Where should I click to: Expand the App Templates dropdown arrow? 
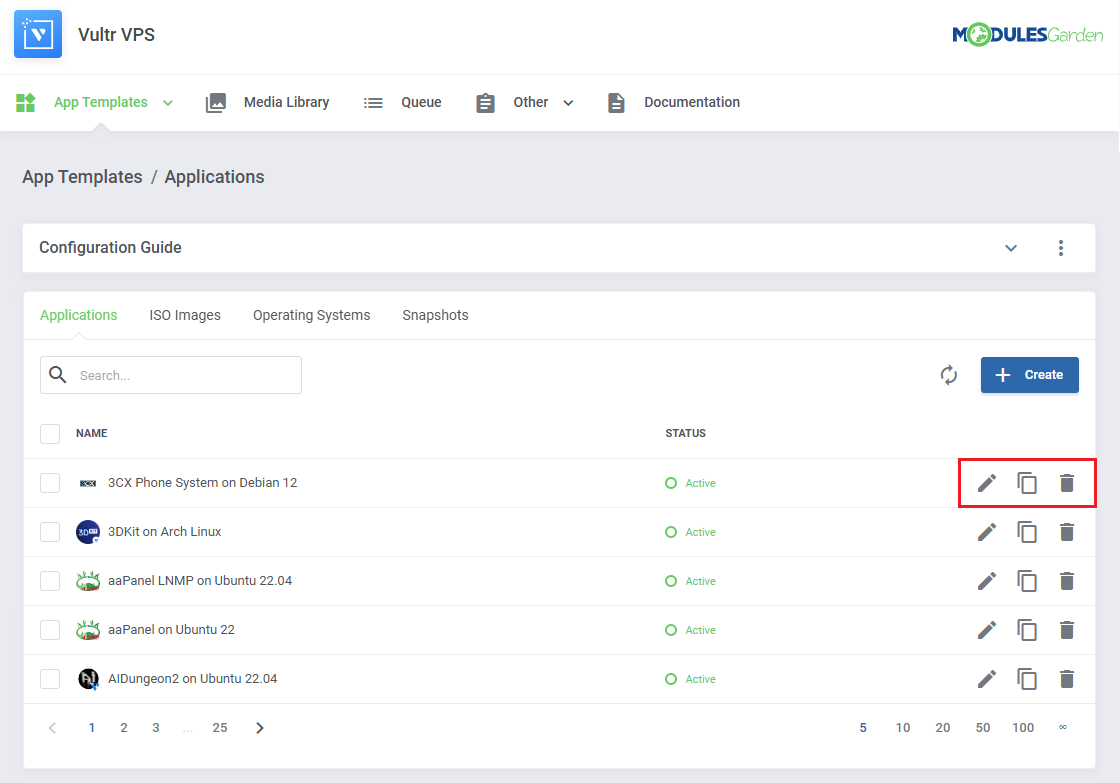[x=168, y=103]
